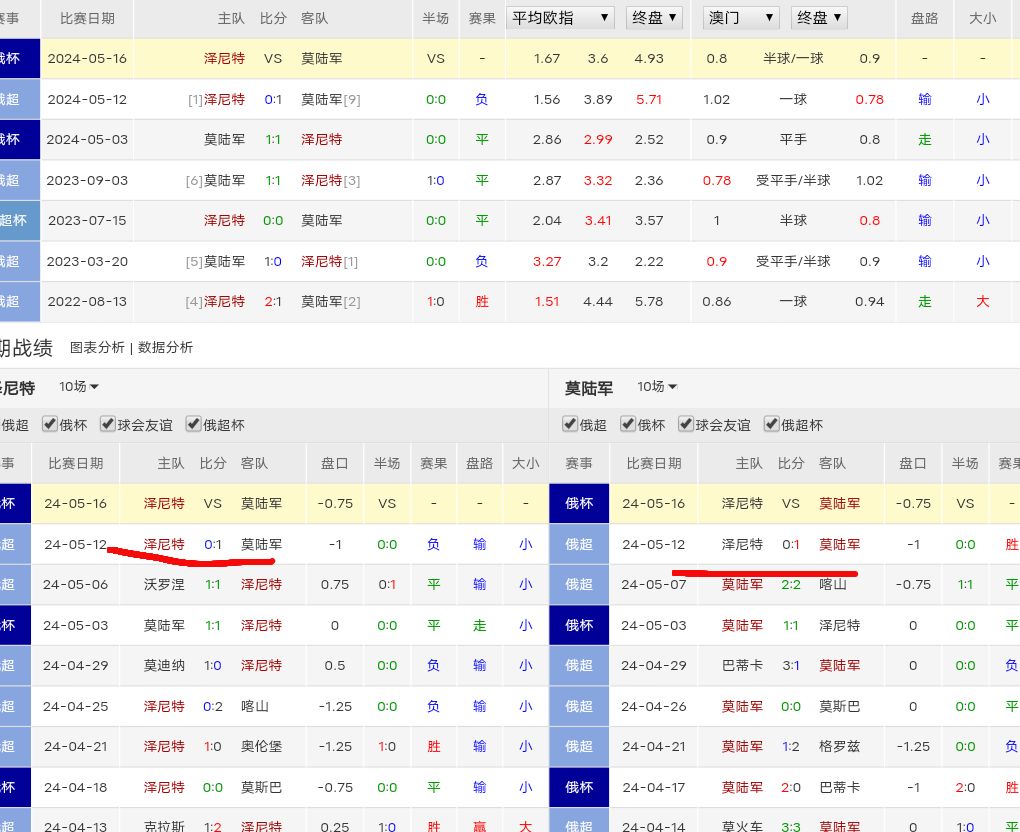Switch to 图表分析 view

coord(97,347)
